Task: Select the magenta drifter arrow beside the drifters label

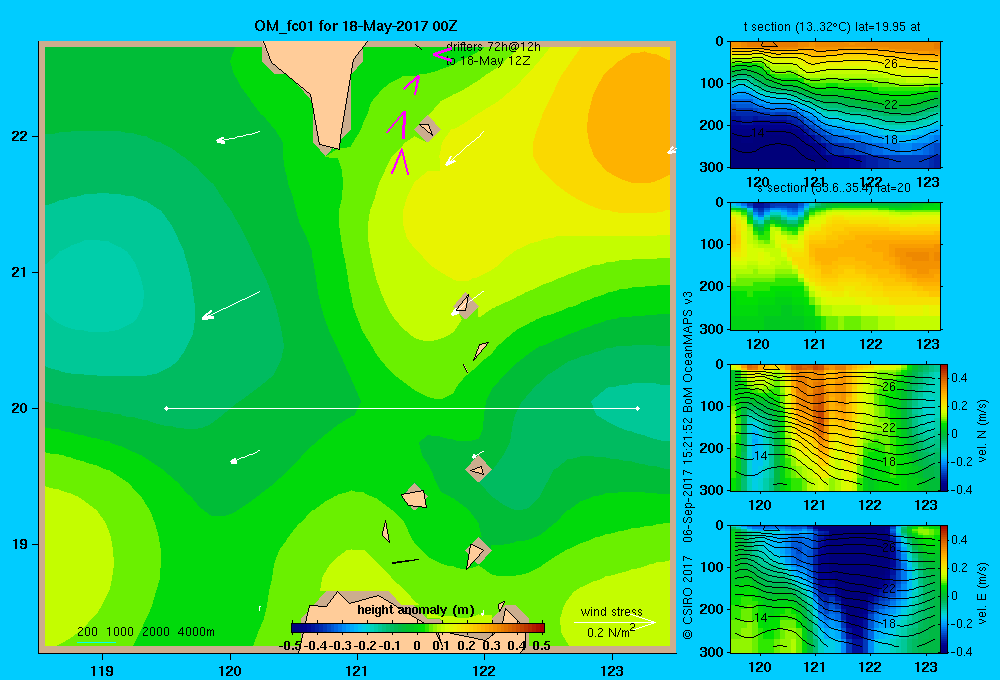Action: pyautogui.click(x=442, y=55)
